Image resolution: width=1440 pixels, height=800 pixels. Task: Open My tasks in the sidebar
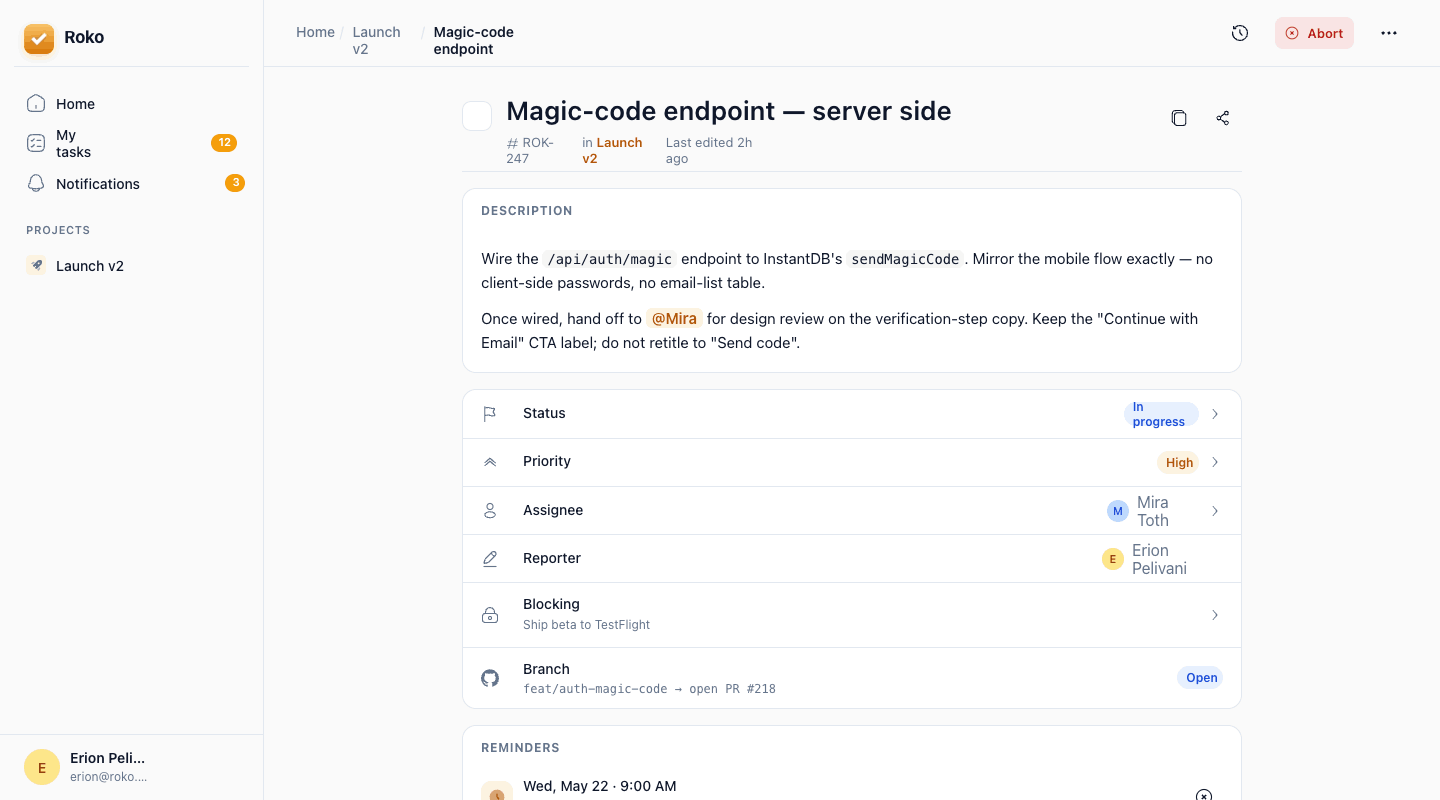click(x=132, y=143)
